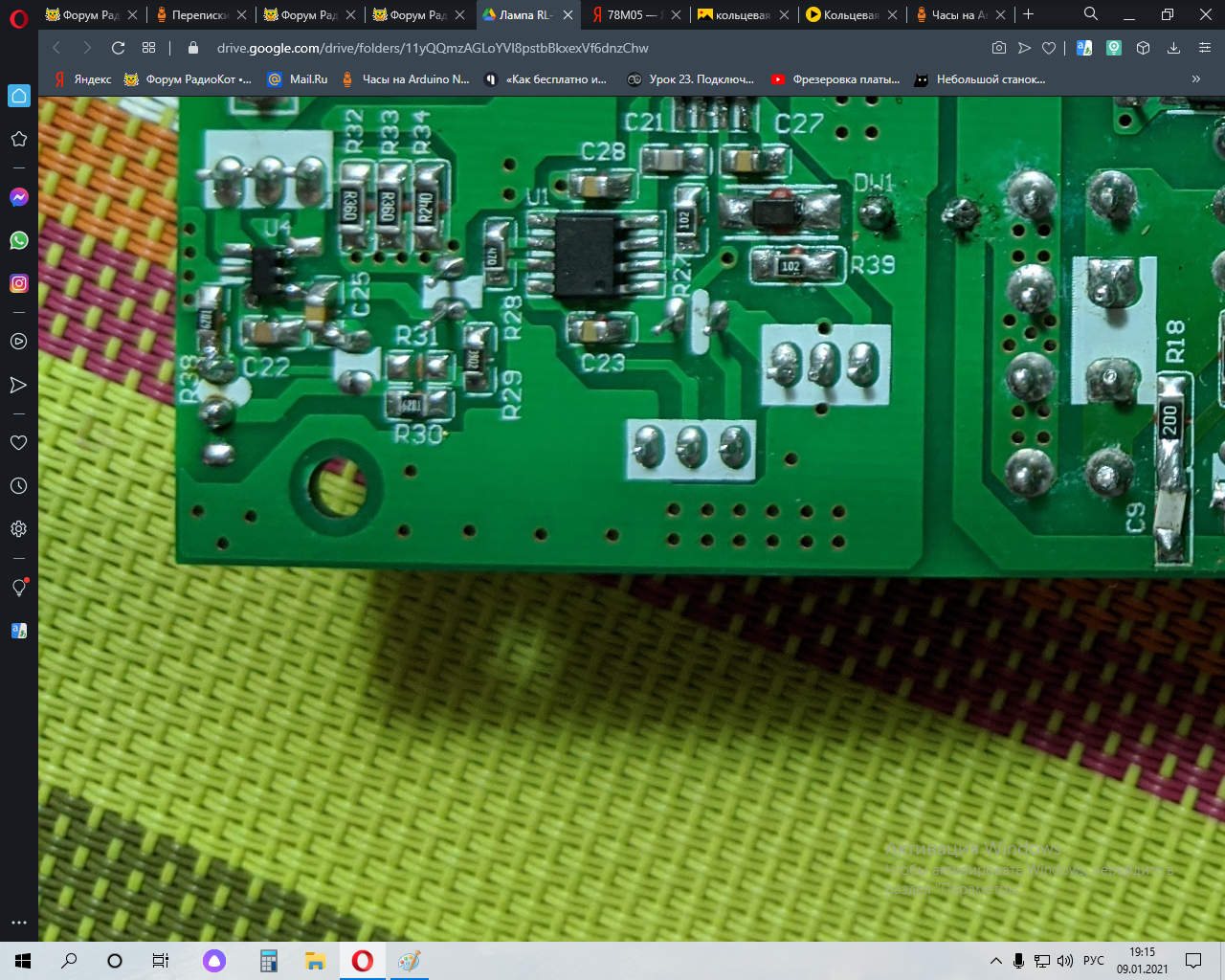Open the Player panel in sidebar
Image resolution: width=1225 pixels, height=980 pixels.
[18, 342]
